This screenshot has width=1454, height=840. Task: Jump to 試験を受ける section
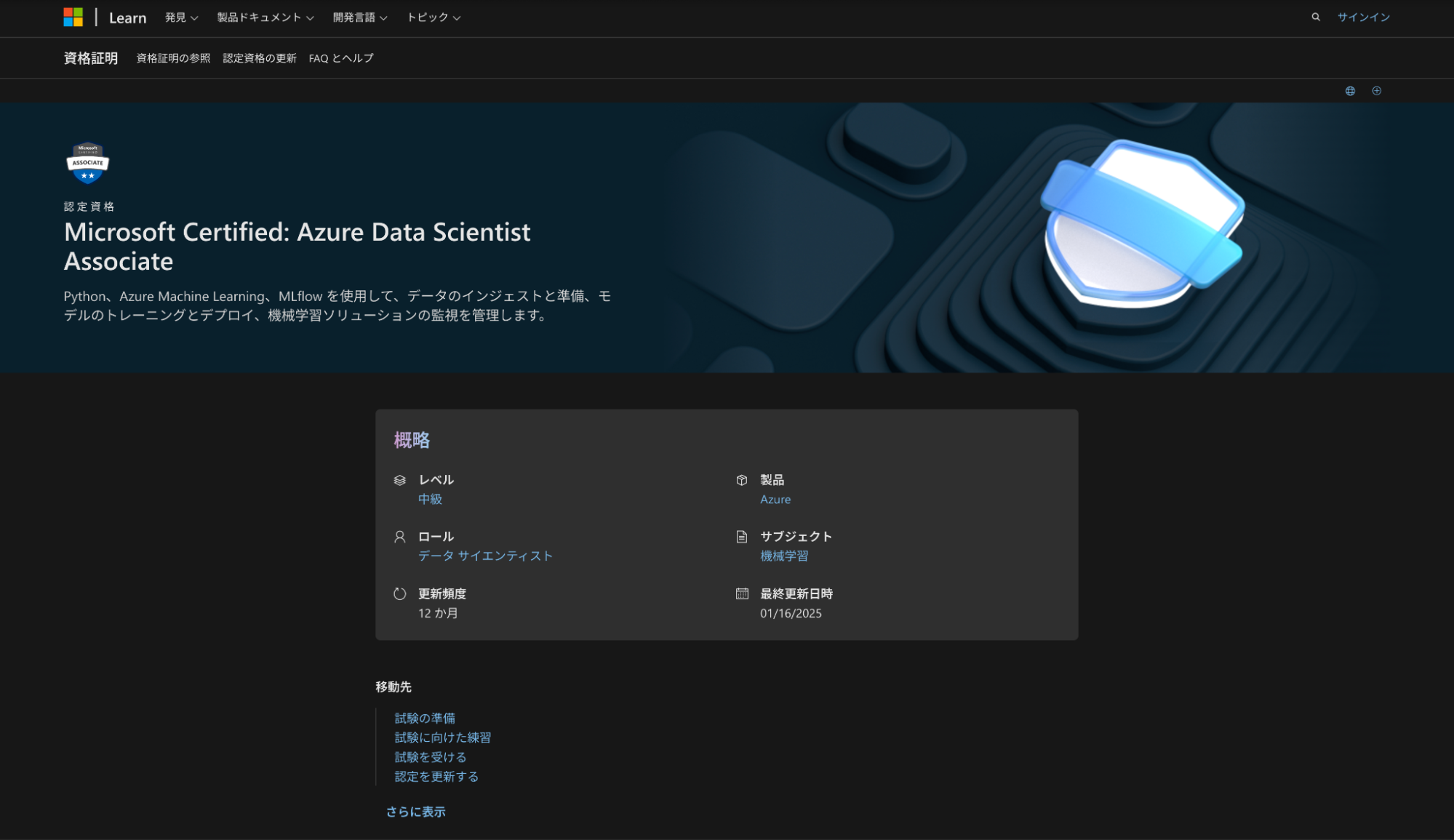[x=430, y=757]
